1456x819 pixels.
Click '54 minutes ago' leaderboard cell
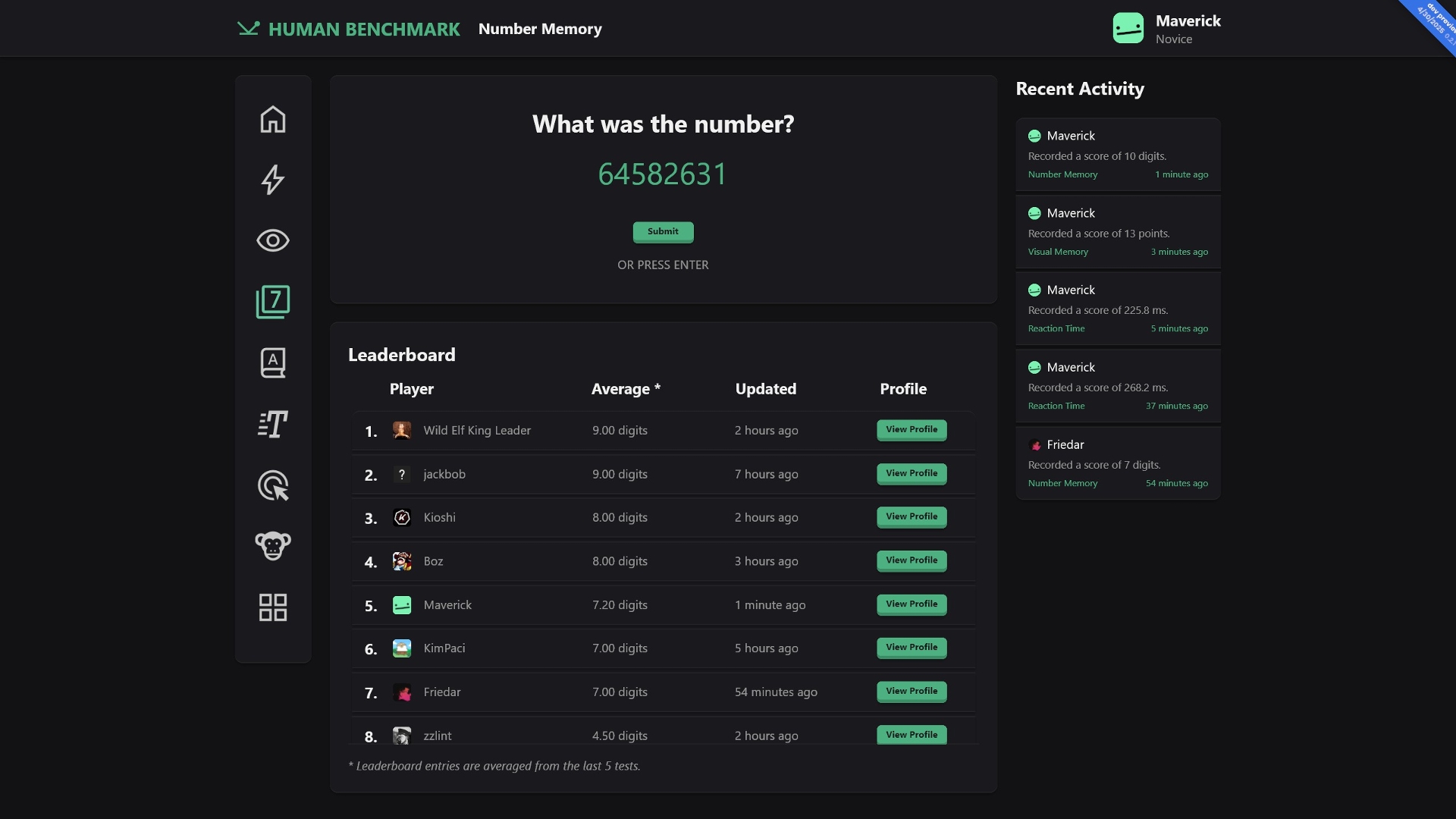(776, 692)
